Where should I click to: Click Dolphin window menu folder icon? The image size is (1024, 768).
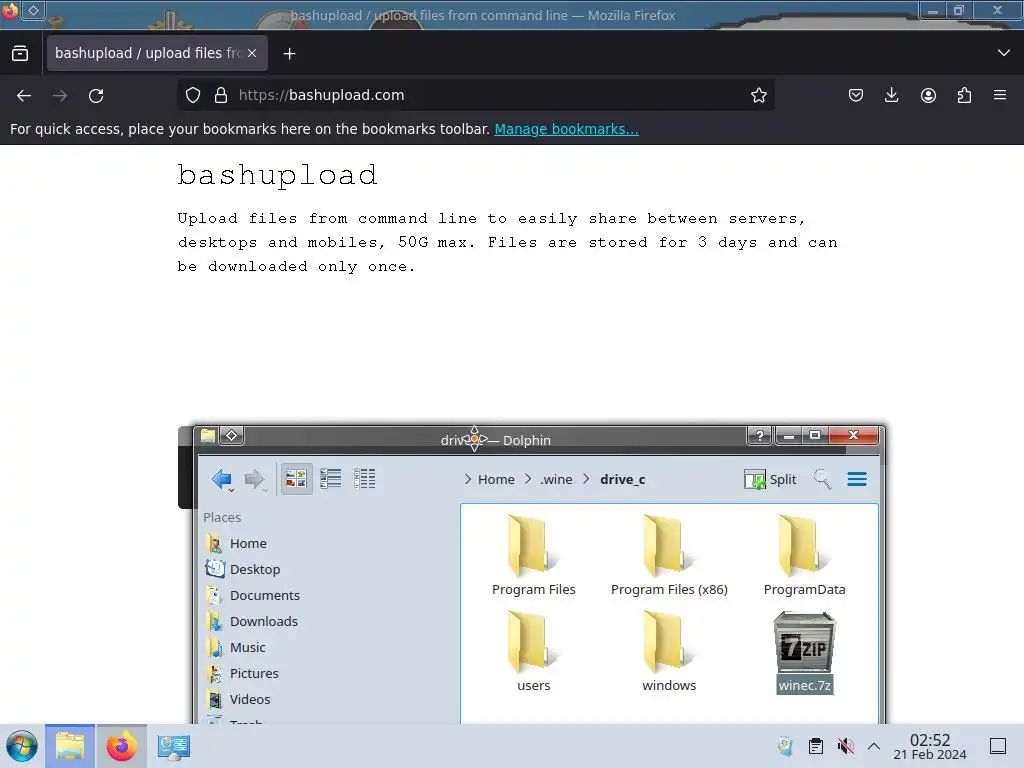tap(208, 436)
